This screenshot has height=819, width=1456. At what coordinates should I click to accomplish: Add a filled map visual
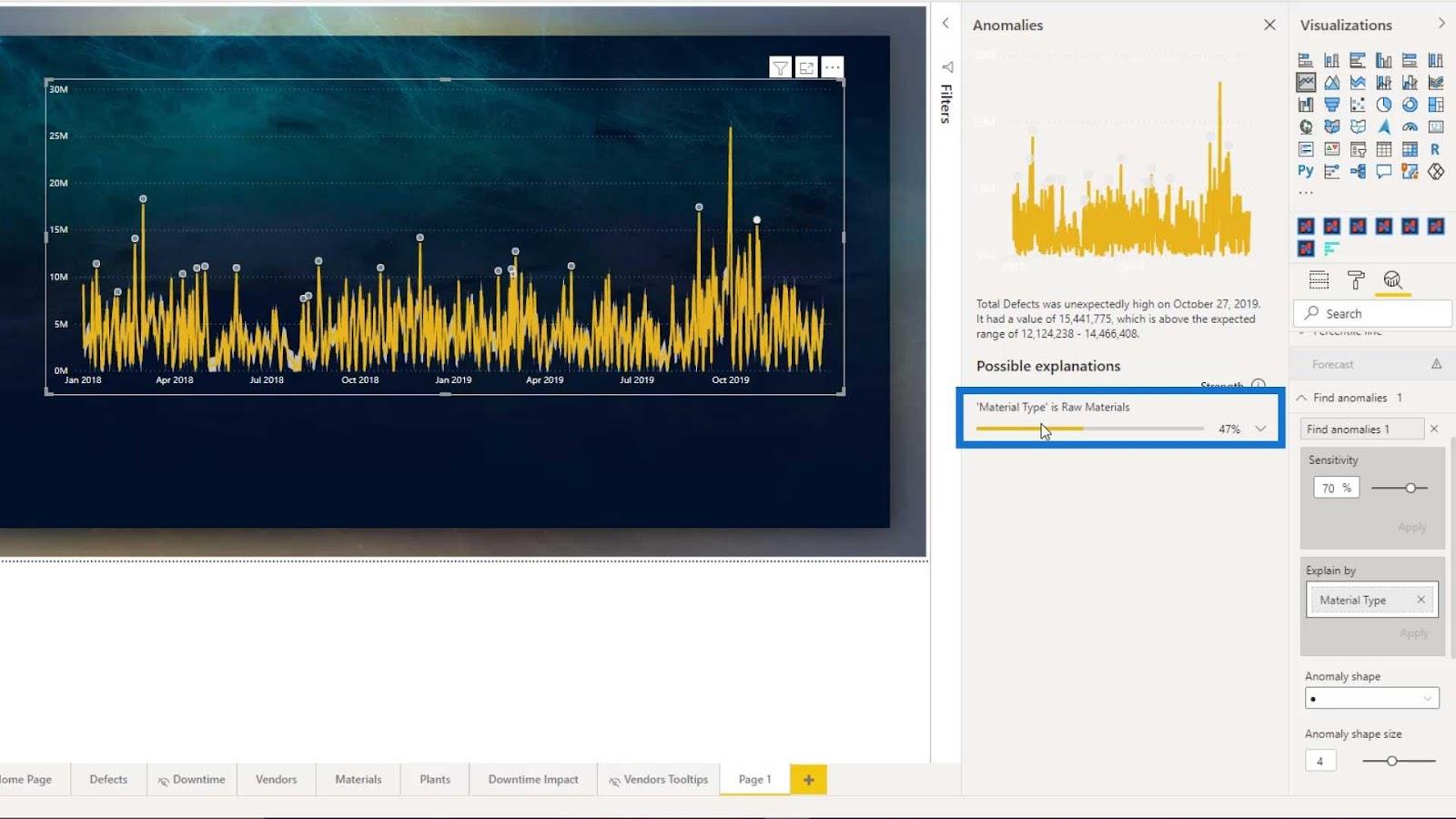point(1331,126)
